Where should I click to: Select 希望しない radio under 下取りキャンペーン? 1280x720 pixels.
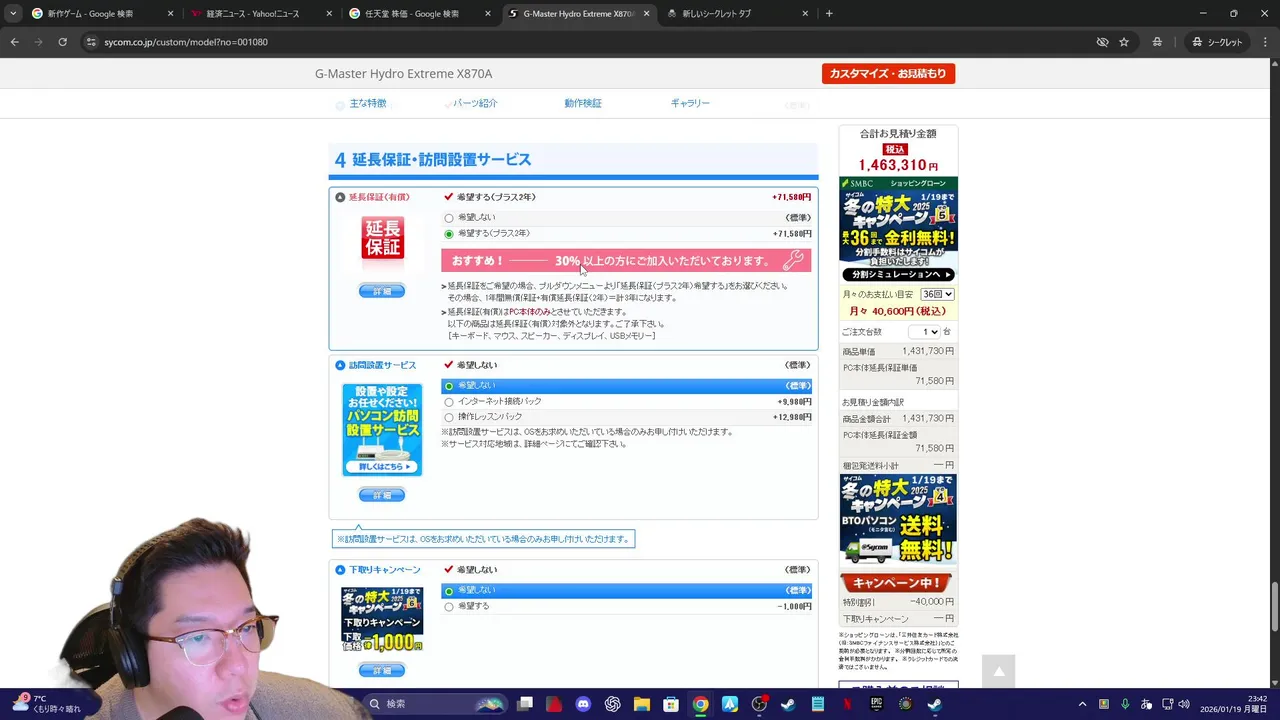[449, 591]
